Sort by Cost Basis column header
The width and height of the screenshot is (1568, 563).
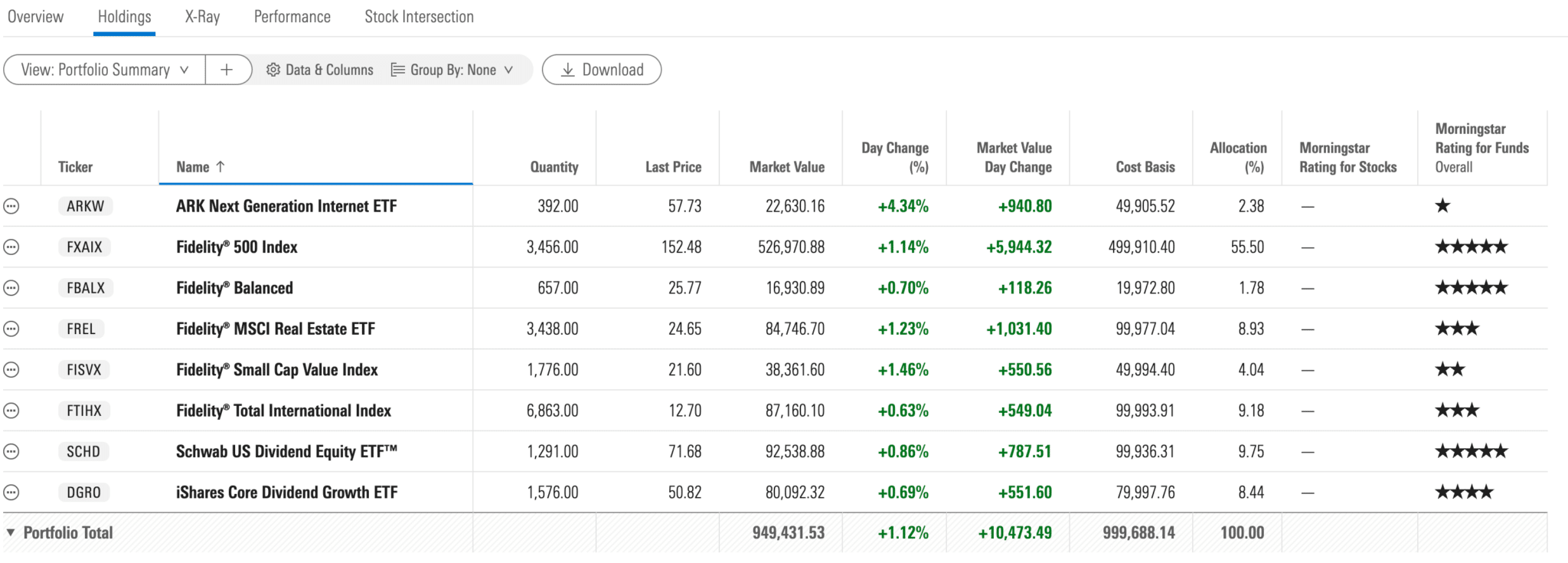pyautogui.click(x=1145, y=167)
